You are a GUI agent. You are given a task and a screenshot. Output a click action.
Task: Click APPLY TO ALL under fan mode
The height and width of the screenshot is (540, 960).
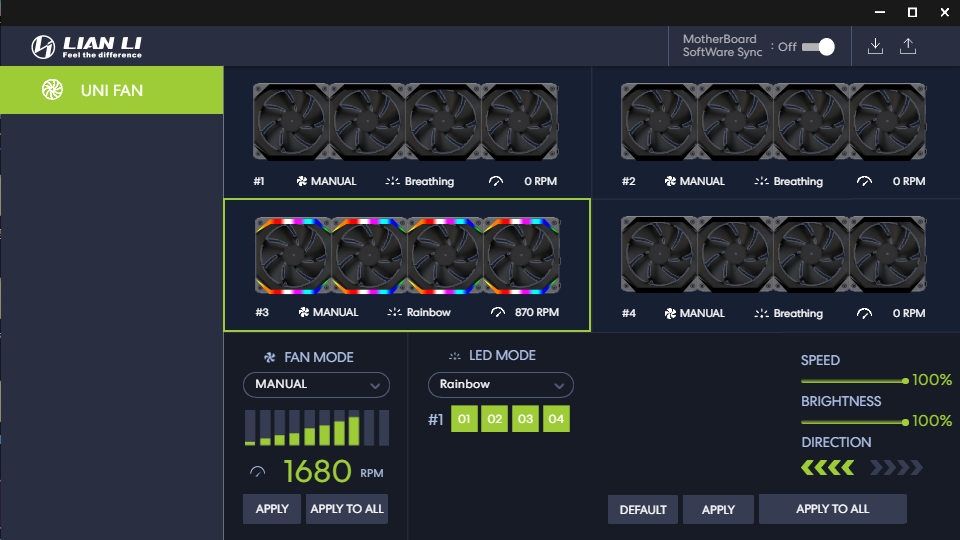coord(347,509)
